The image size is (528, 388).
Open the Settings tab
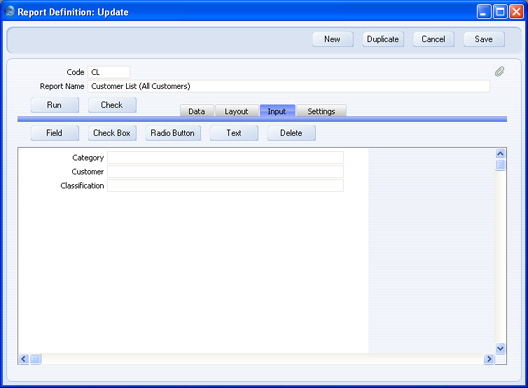pyautogui.click(x=321, y=111)
